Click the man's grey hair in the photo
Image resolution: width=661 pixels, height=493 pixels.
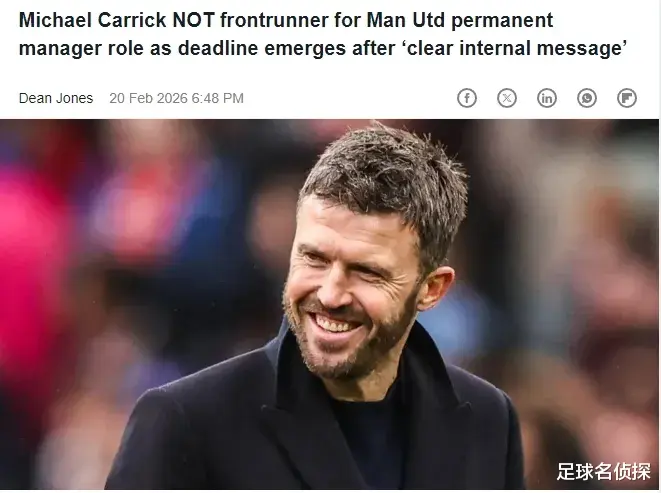[x=384, y=177]
